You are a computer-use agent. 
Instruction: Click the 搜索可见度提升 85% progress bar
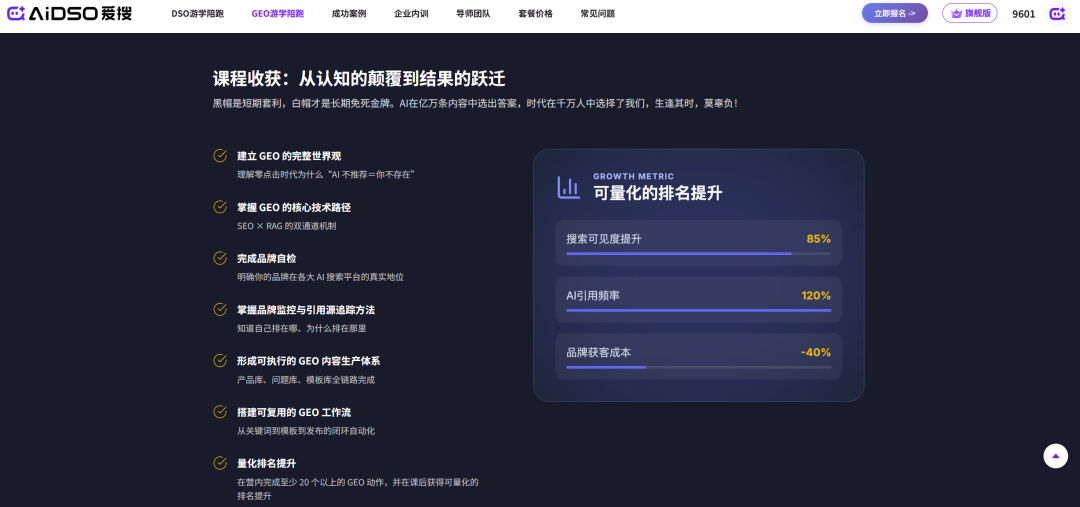tap(698, 254)
